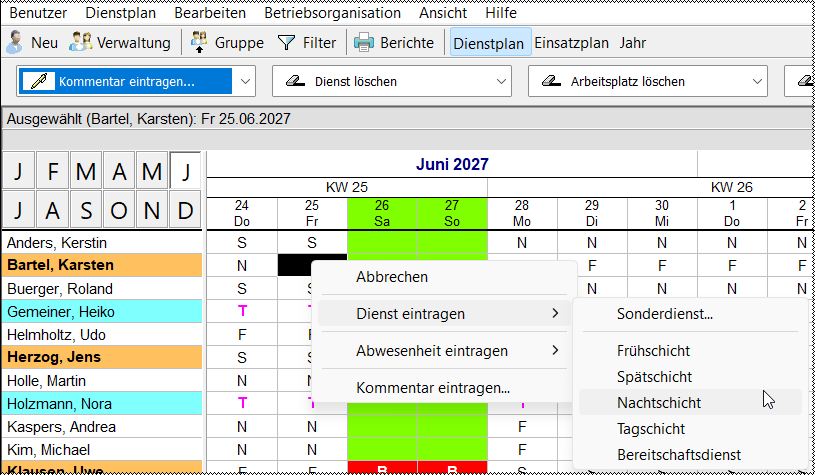Expand the Arbeitsplatz löschen dropdown

click(x=757, y=82)
